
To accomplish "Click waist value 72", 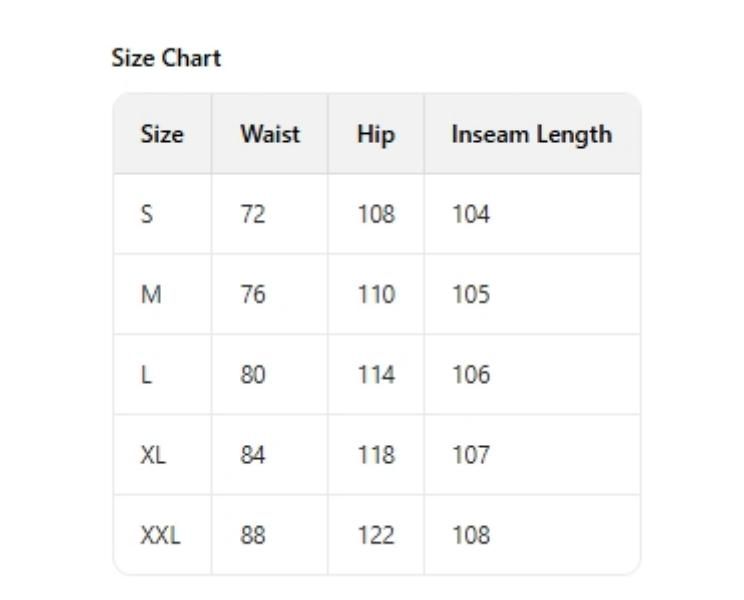I will click(252, 214).
